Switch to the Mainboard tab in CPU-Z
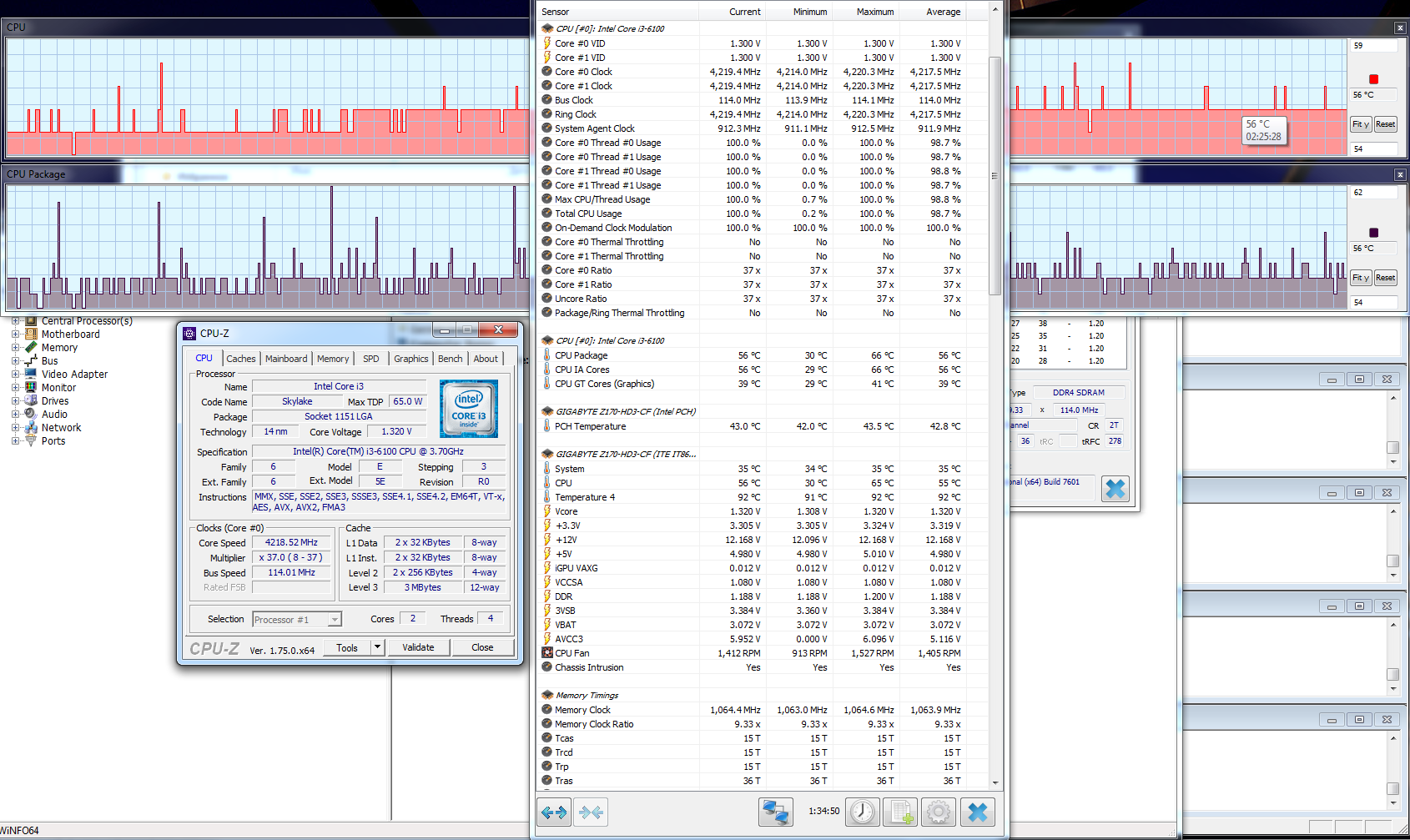 [x=286, y=359]
